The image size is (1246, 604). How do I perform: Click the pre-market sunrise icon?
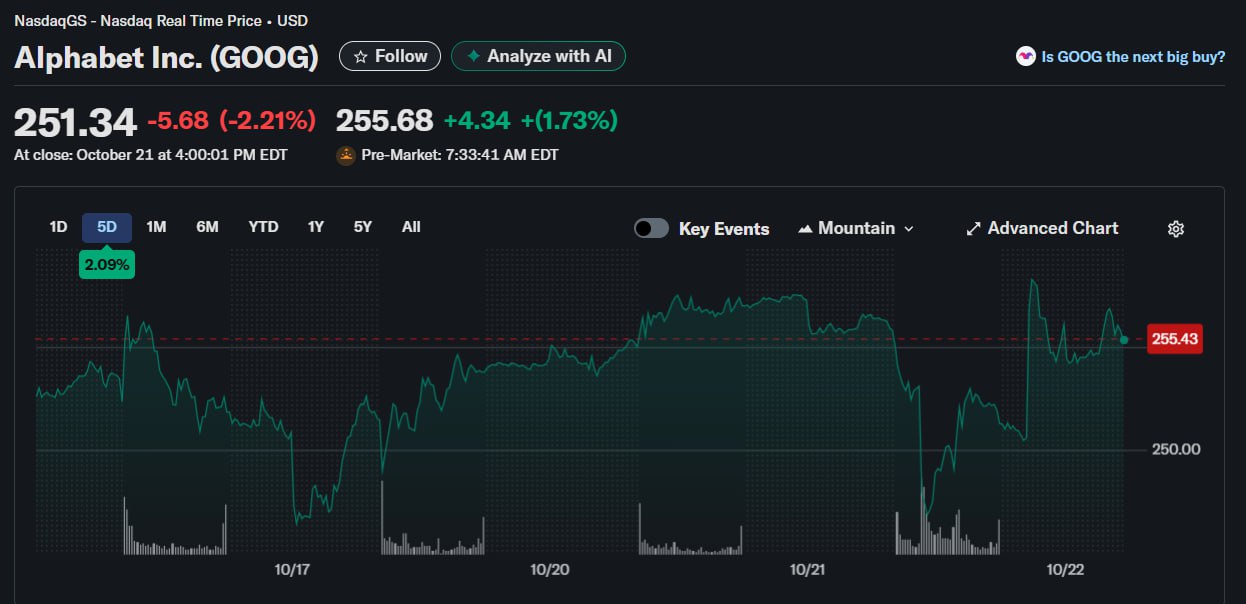pyautogui.click(x=346, y=155)
